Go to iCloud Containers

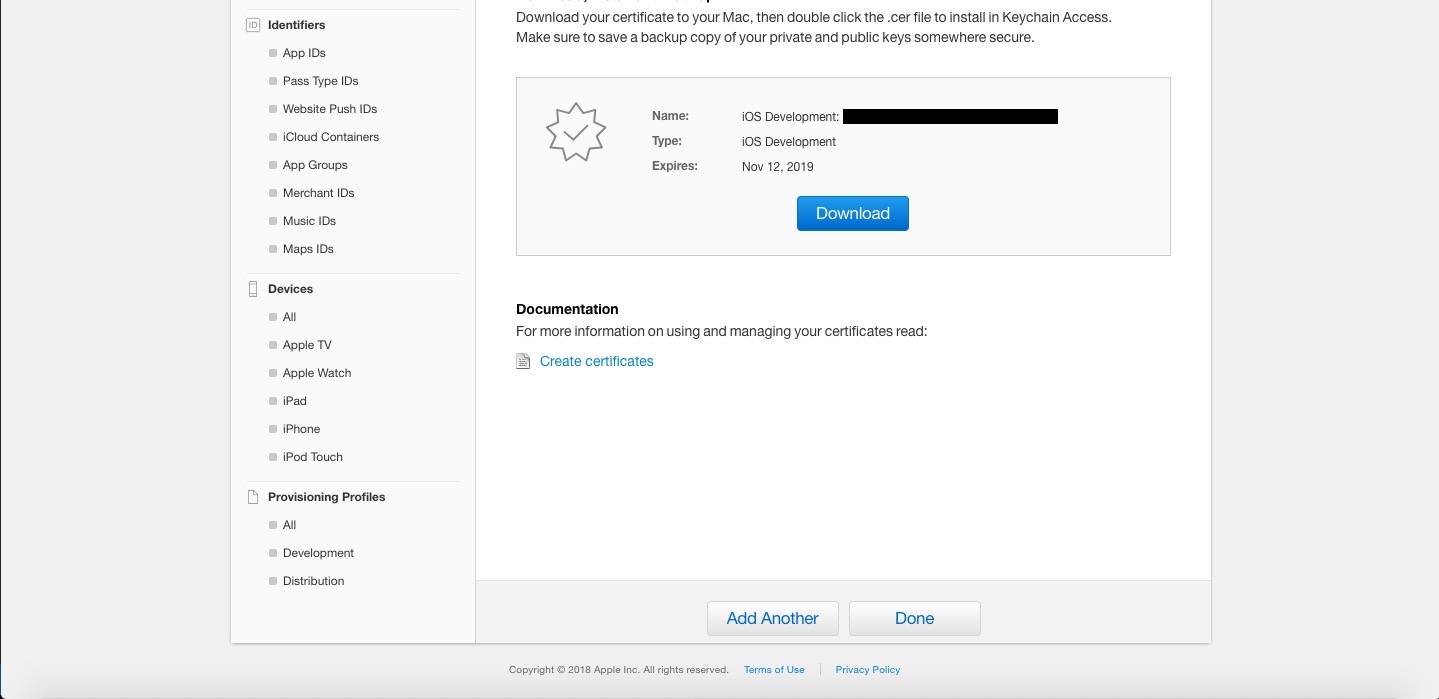click(331, 137)
